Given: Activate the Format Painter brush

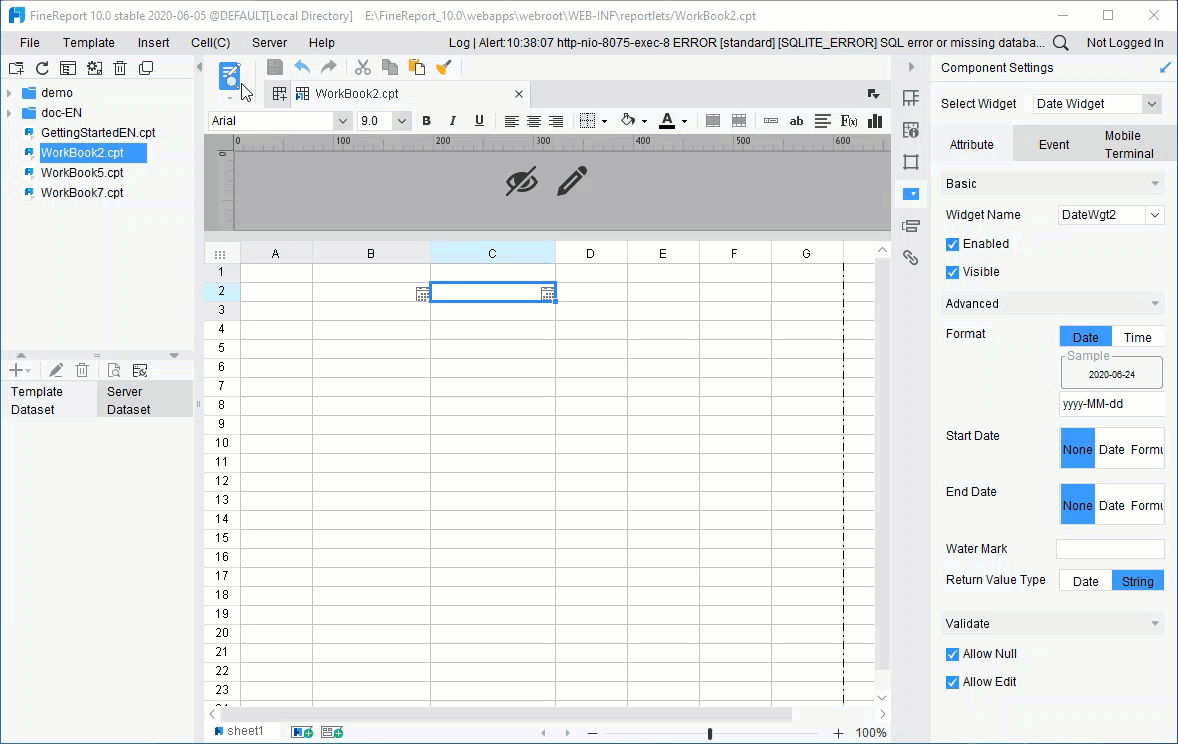Looking at the screenshot, I should pos(443,68).
